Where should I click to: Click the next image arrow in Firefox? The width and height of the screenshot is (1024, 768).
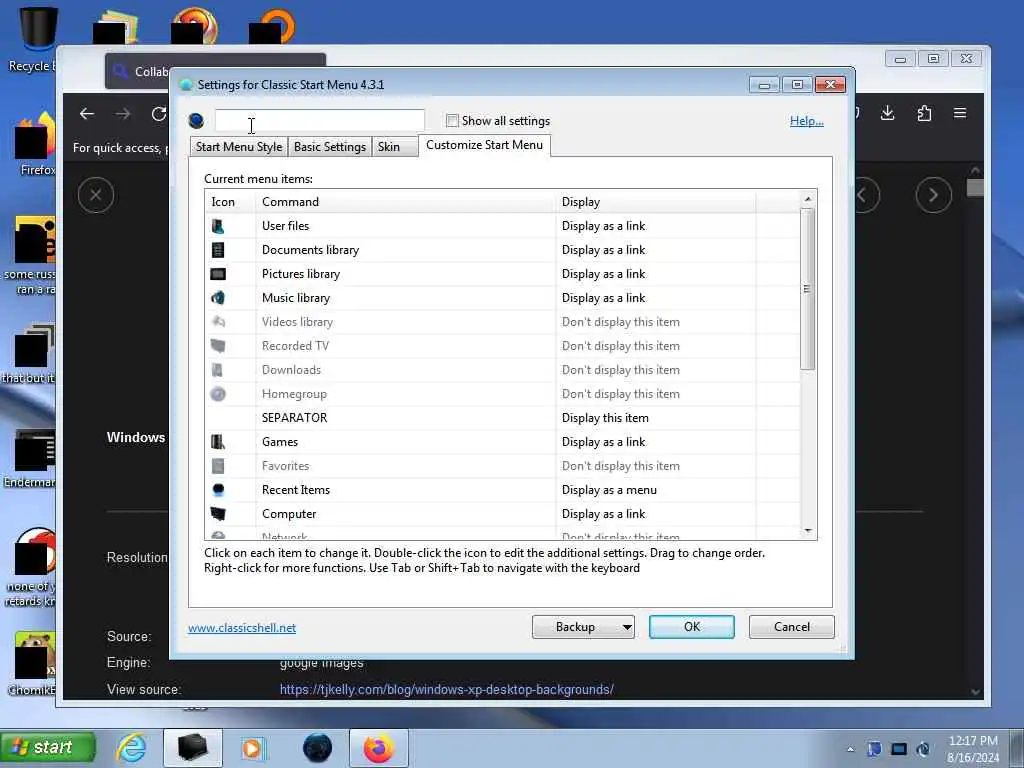(x=934, y=195)
